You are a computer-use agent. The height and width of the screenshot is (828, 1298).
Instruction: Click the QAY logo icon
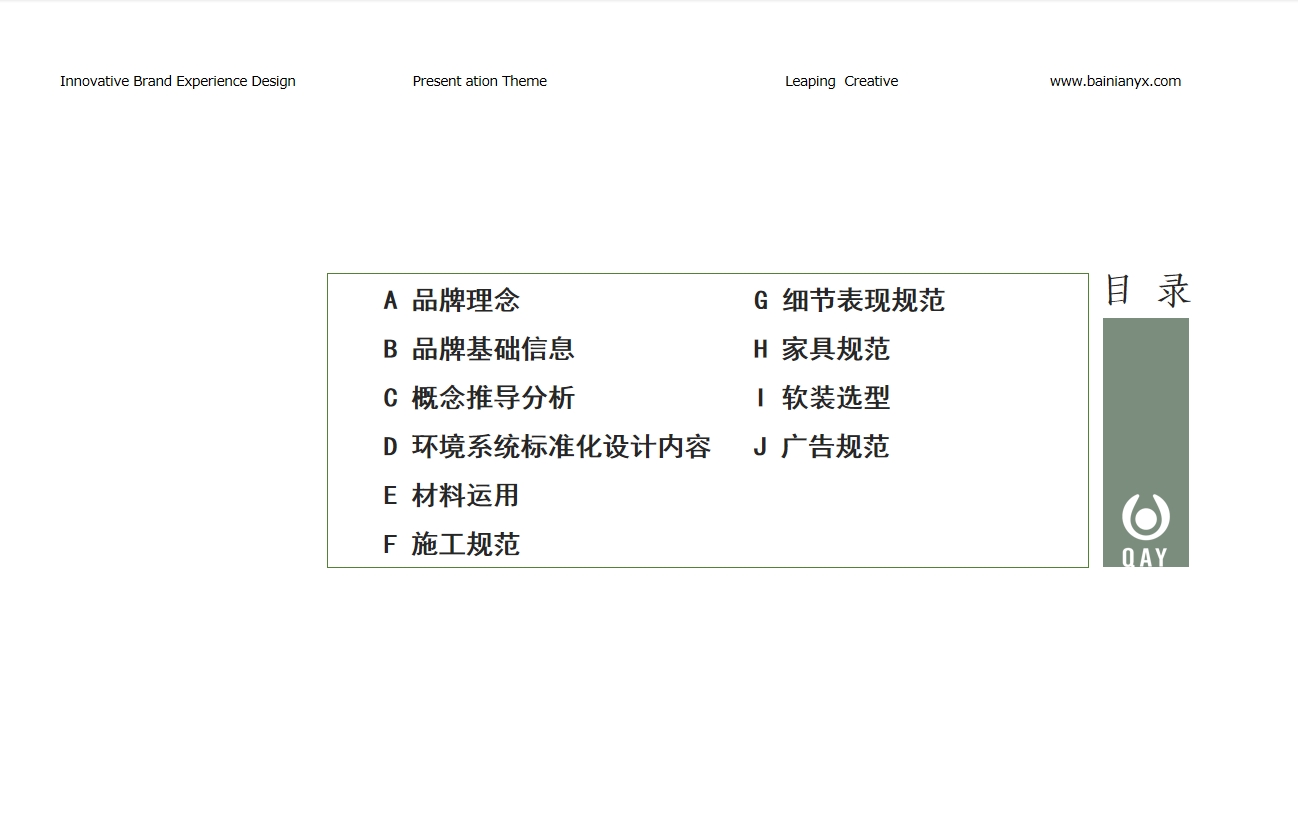[x=1145, y=517]
